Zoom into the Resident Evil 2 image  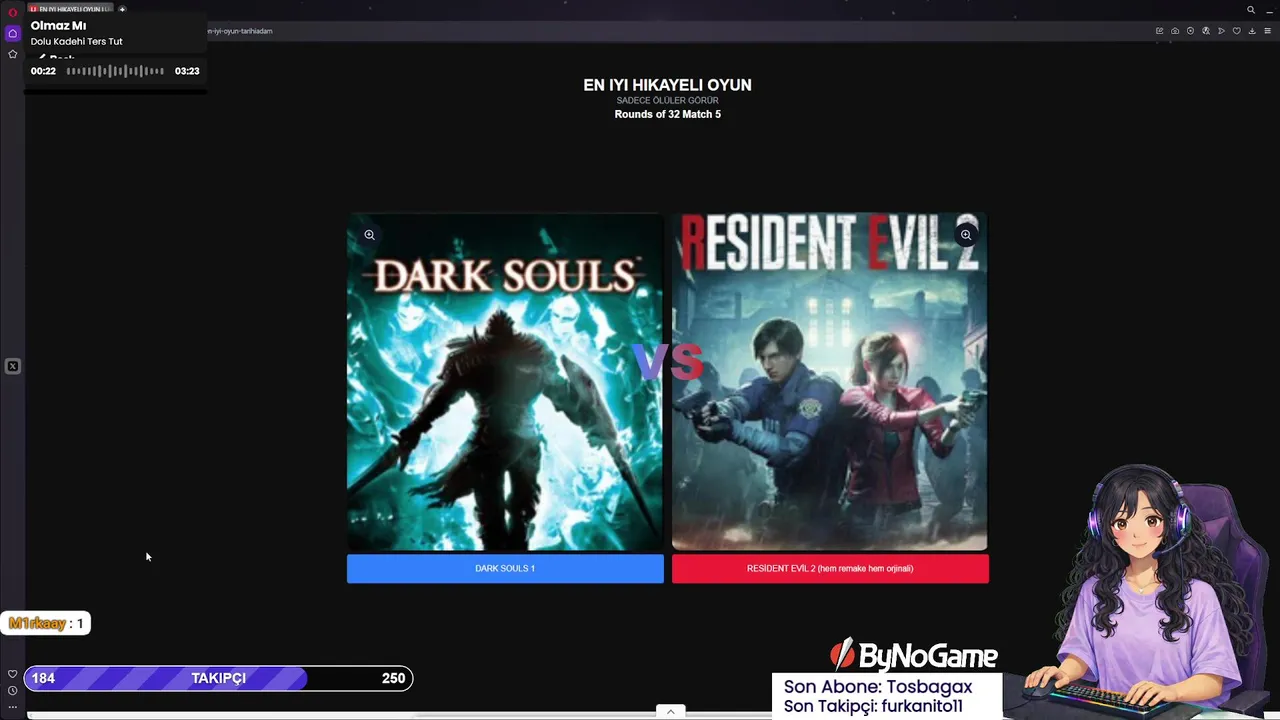966,235
